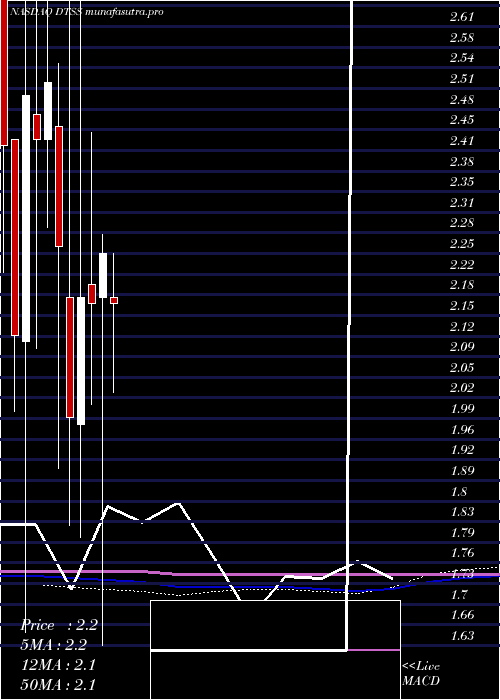This screenshot has width=500, height=700.
Task: Click the 2.05 price axis label
Action: [x=462, y=367]
